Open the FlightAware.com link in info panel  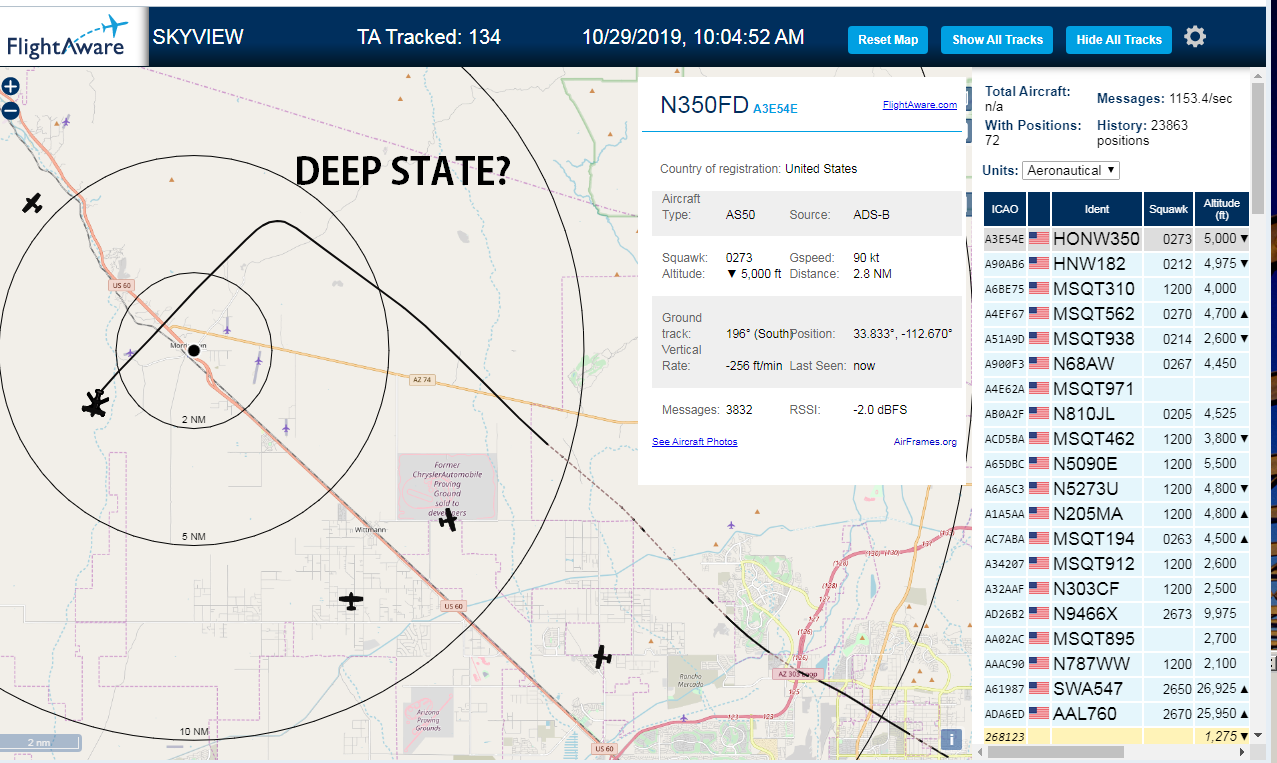click(x=920, y=105)
